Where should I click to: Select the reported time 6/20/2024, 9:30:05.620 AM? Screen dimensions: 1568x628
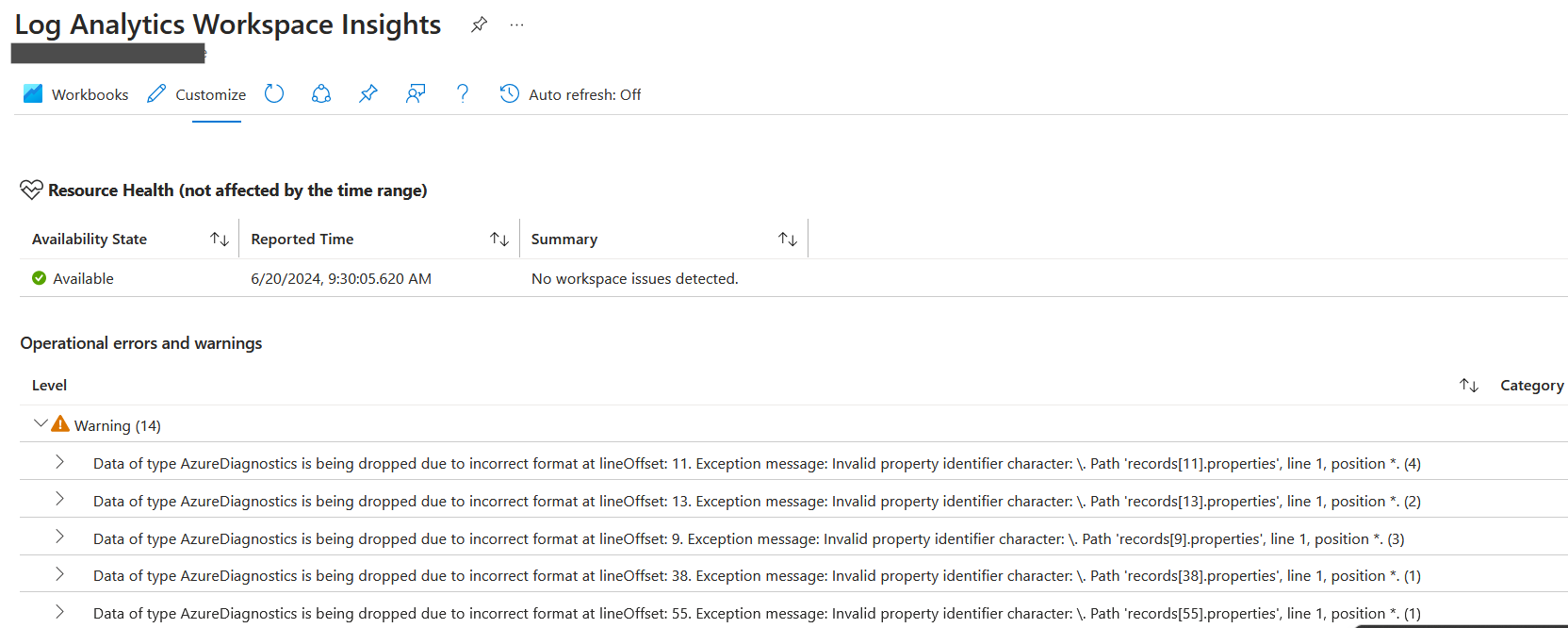[x=341, y=279]
